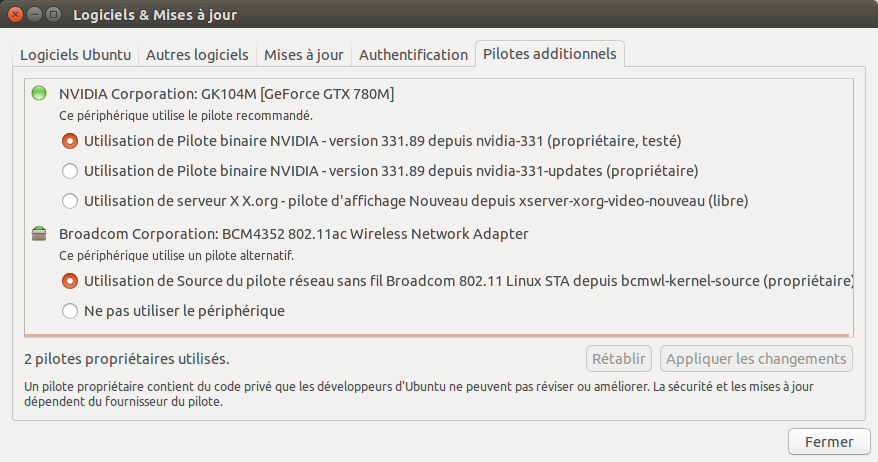Image resolution: width=878 pixels, height=462 pixels.
Task: Choose "Ne pas utiliser le périphérique" option
Action: (x=70, y=311)
